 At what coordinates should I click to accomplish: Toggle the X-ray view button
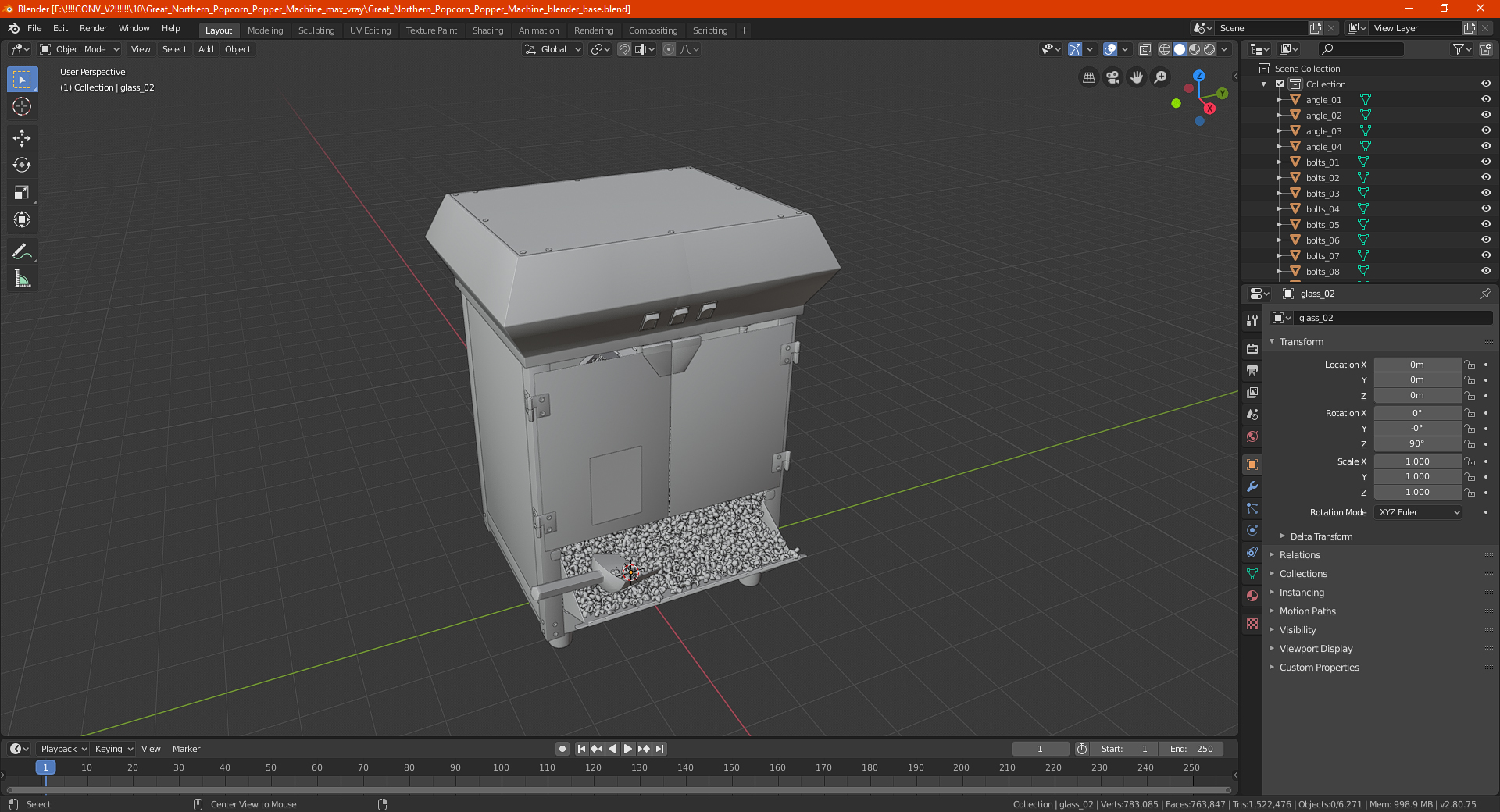pos(1145,49)
